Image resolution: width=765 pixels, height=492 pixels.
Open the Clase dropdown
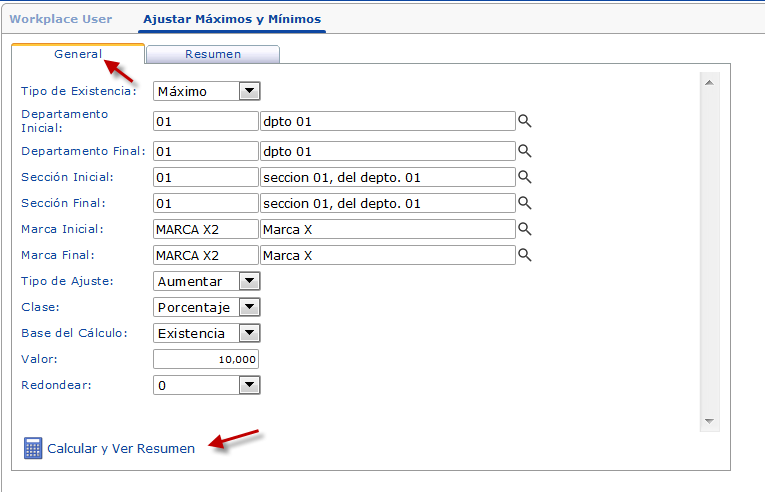[x=249, y=307]
